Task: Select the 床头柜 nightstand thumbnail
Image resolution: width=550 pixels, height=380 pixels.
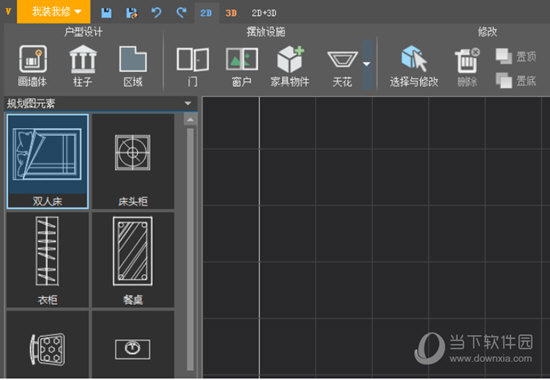Action: point(133,161)
